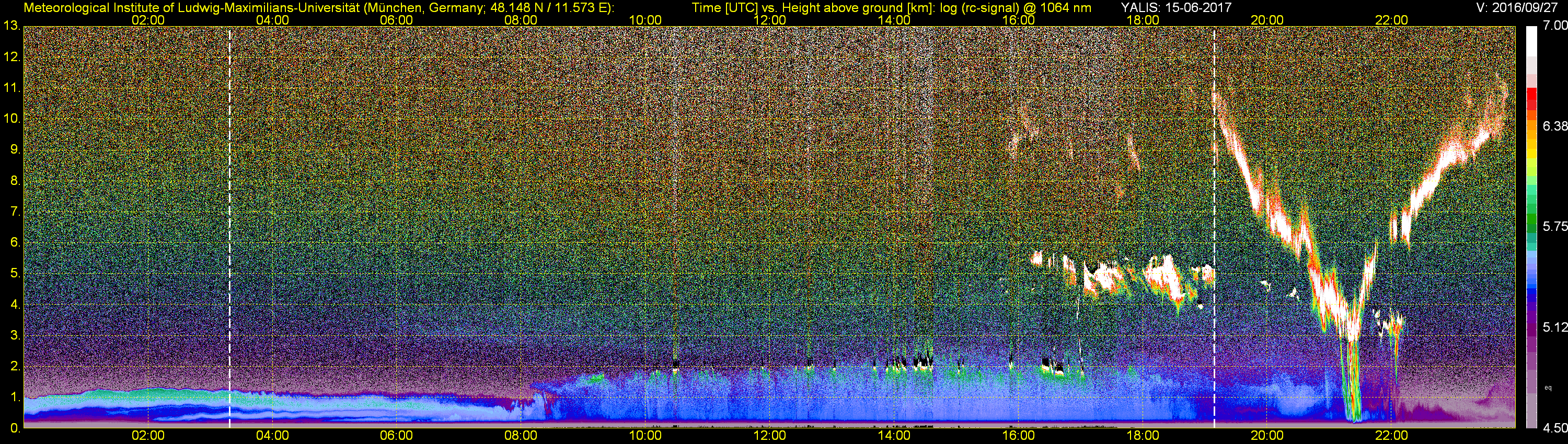Click the 10:00 label on the top time axis
1568x444 pixels.
pos(645,20)
